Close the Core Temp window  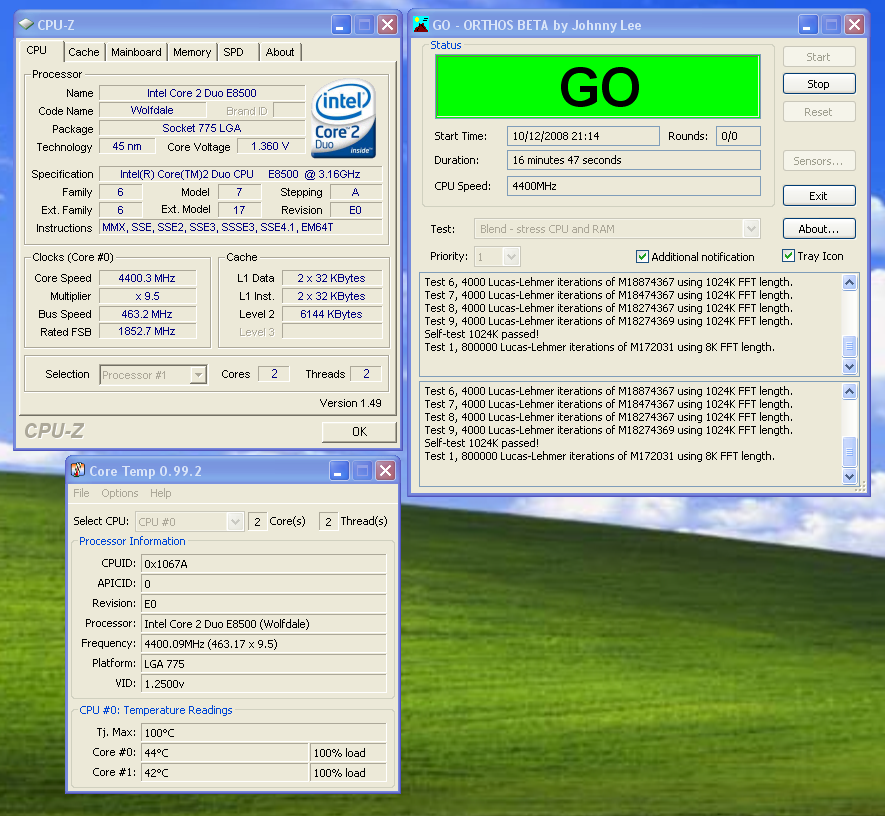386,471
